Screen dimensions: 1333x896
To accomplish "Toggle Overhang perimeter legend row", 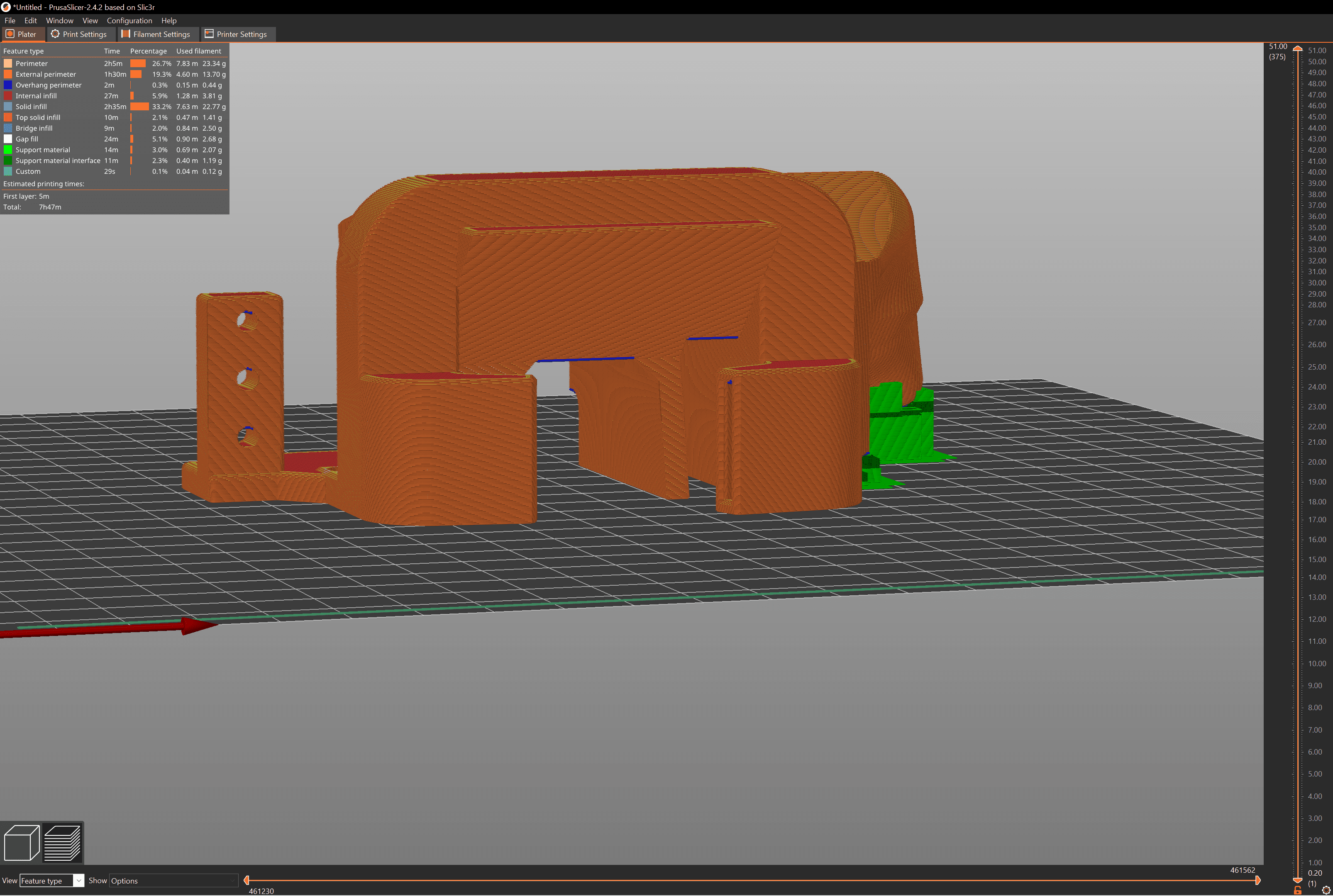I will click(114, 85).
